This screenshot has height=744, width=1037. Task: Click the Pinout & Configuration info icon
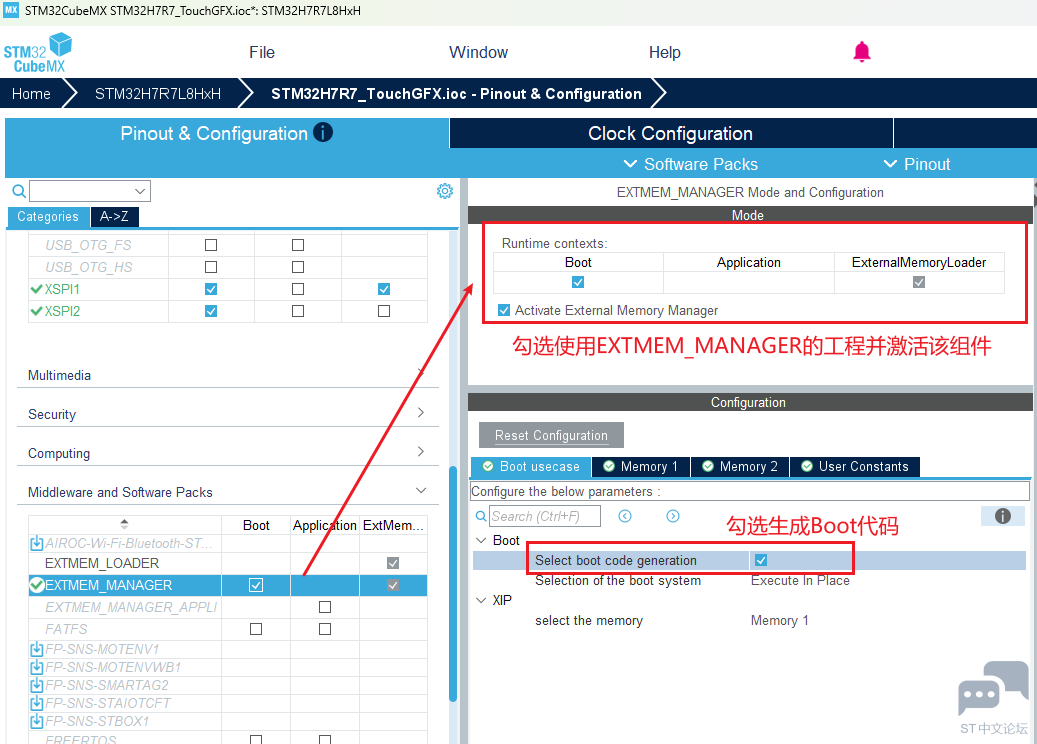click(323, 132)
